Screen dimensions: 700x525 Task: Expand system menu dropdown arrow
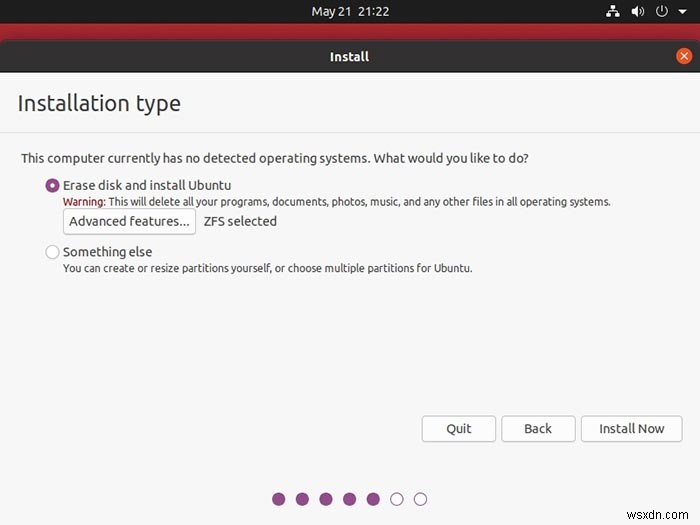tap(683, 12)
